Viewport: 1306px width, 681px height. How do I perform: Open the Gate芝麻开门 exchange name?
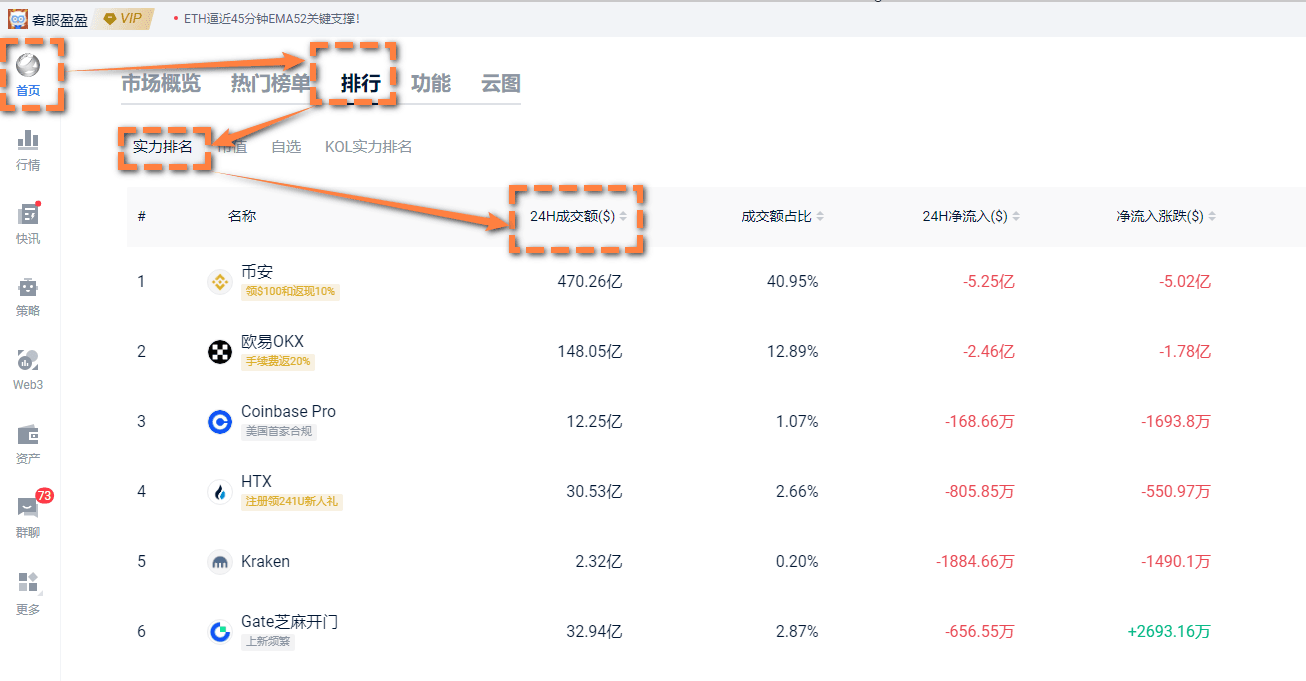click(289, 622)
